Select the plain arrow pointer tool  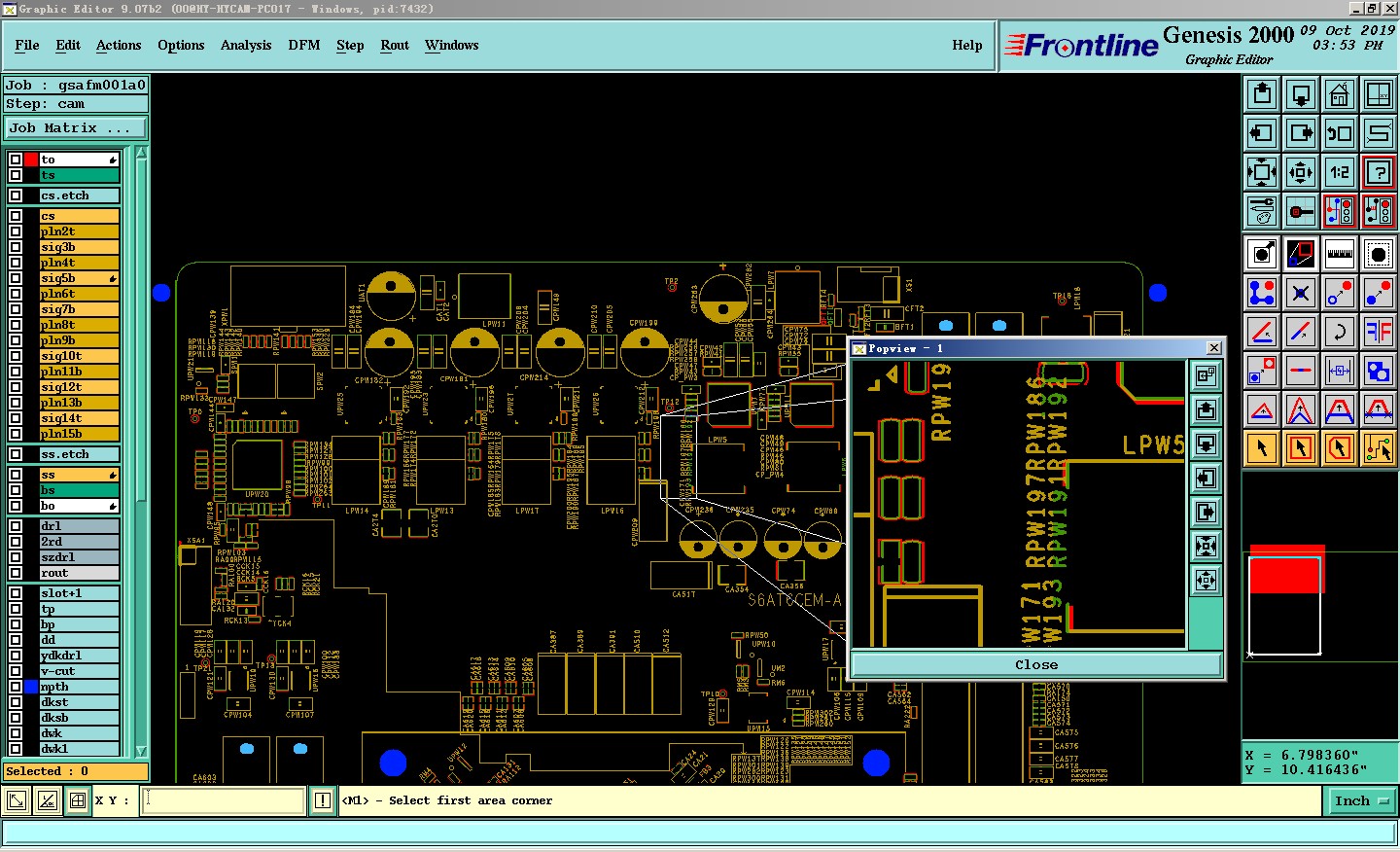[1262, 448]
